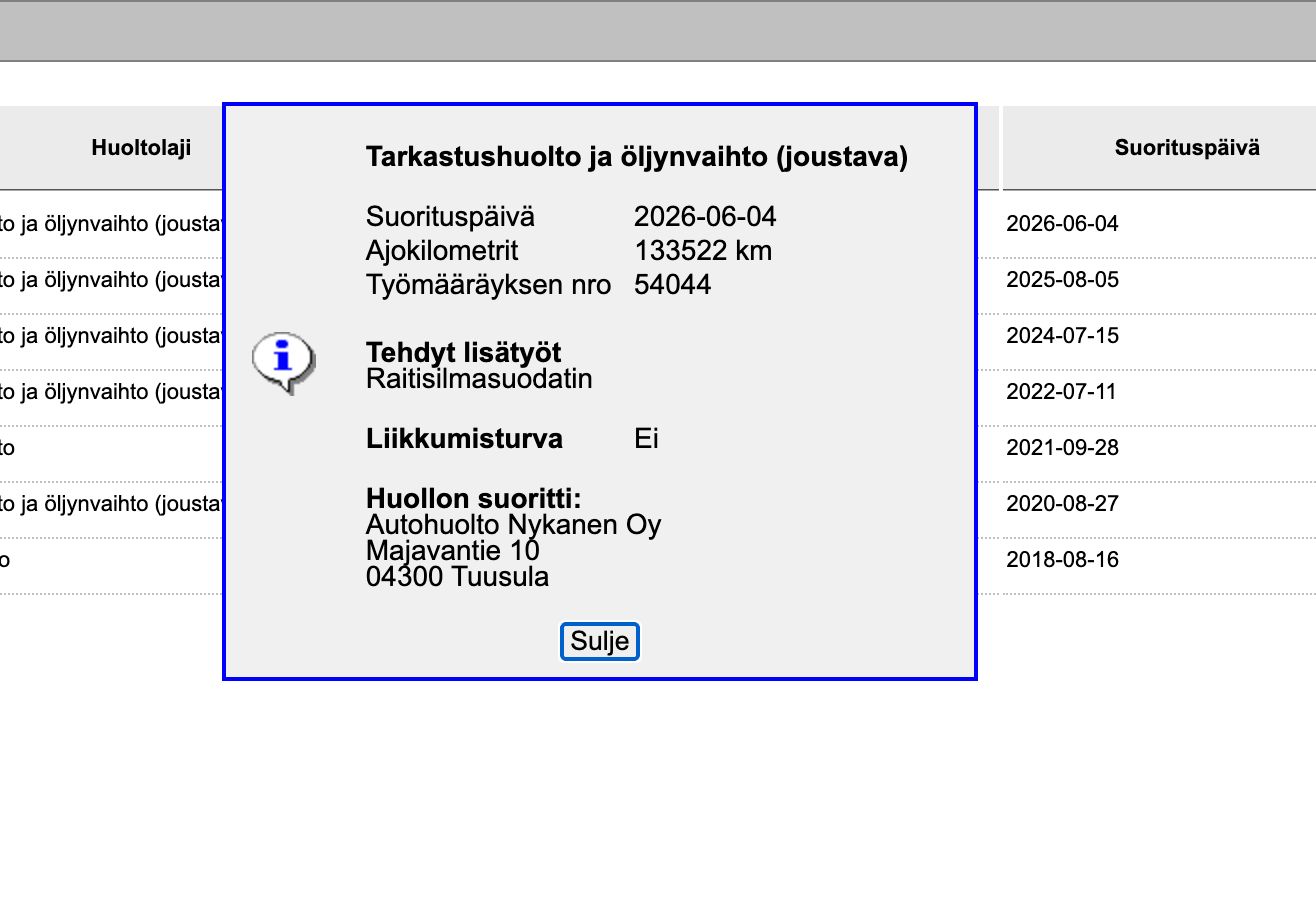The height and width of the screenshot is (900, 1316).
Task: Select the Suorituspäivä column header
Action: point(1187,148)
